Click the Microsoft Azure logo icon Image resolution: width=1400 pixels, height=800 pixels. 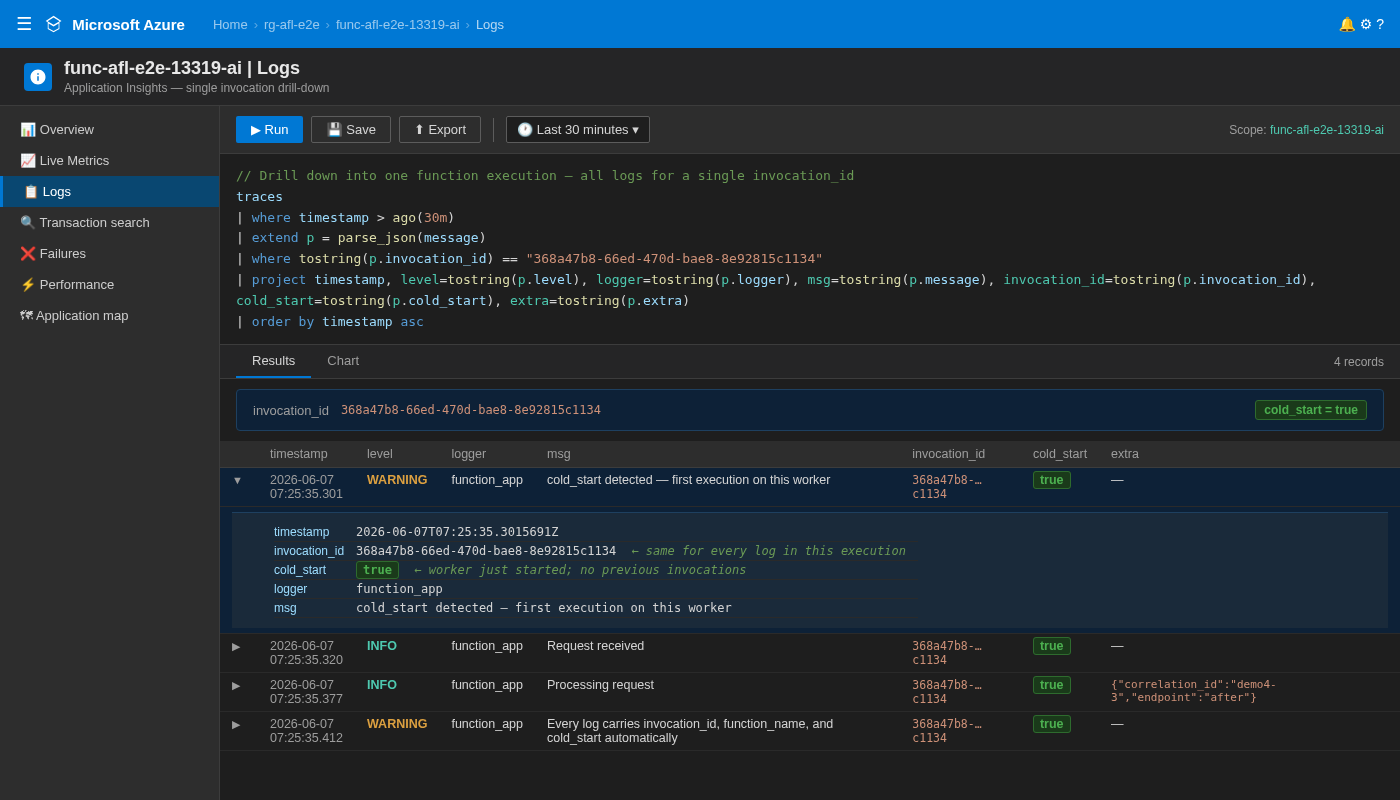[x=54, y=24]
